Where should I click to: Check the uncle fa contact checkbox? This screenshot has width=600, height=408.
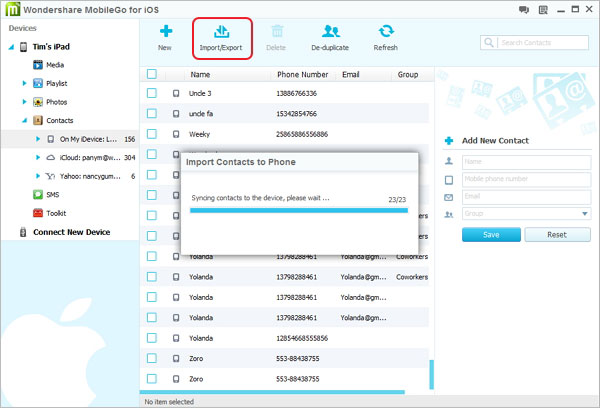point(152,113)
